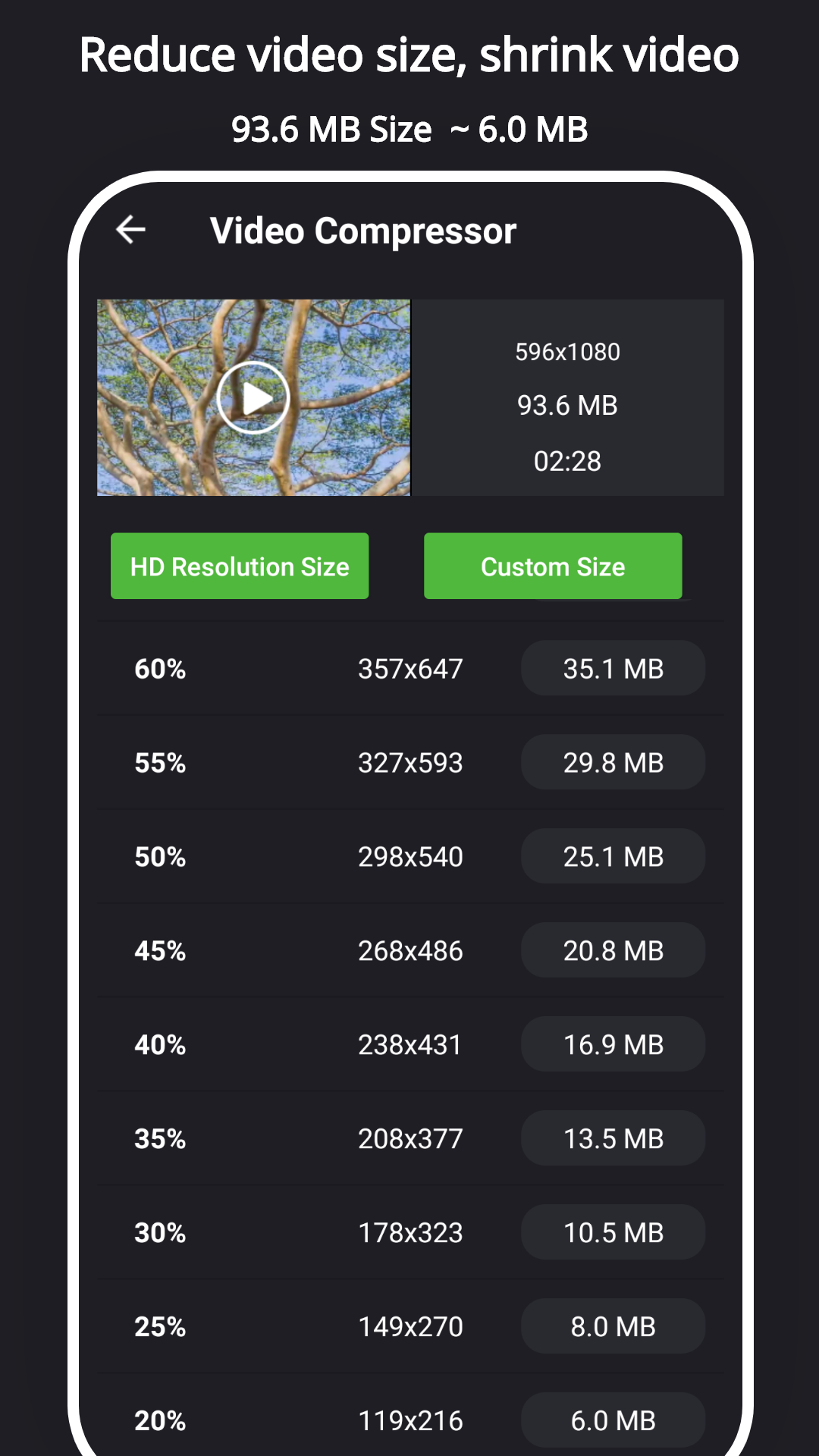Select the 35.1 MB compression option
This screenshot has height=1456, width=819.
pyautogui.click(x=613, y=668)
